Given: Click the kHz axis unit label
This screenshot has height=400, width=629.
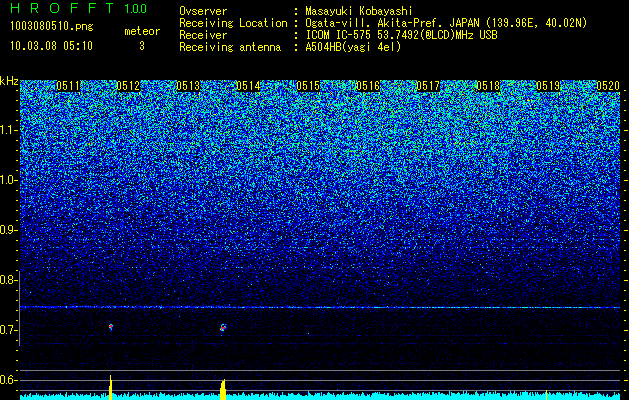Looking at the screenshot, I should [x=9, y=81].
